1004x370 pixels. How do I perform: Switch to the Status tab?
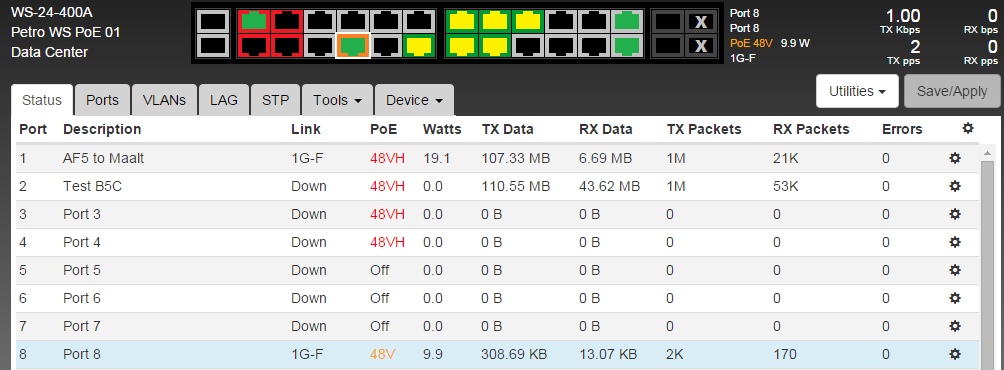point(42,101)
